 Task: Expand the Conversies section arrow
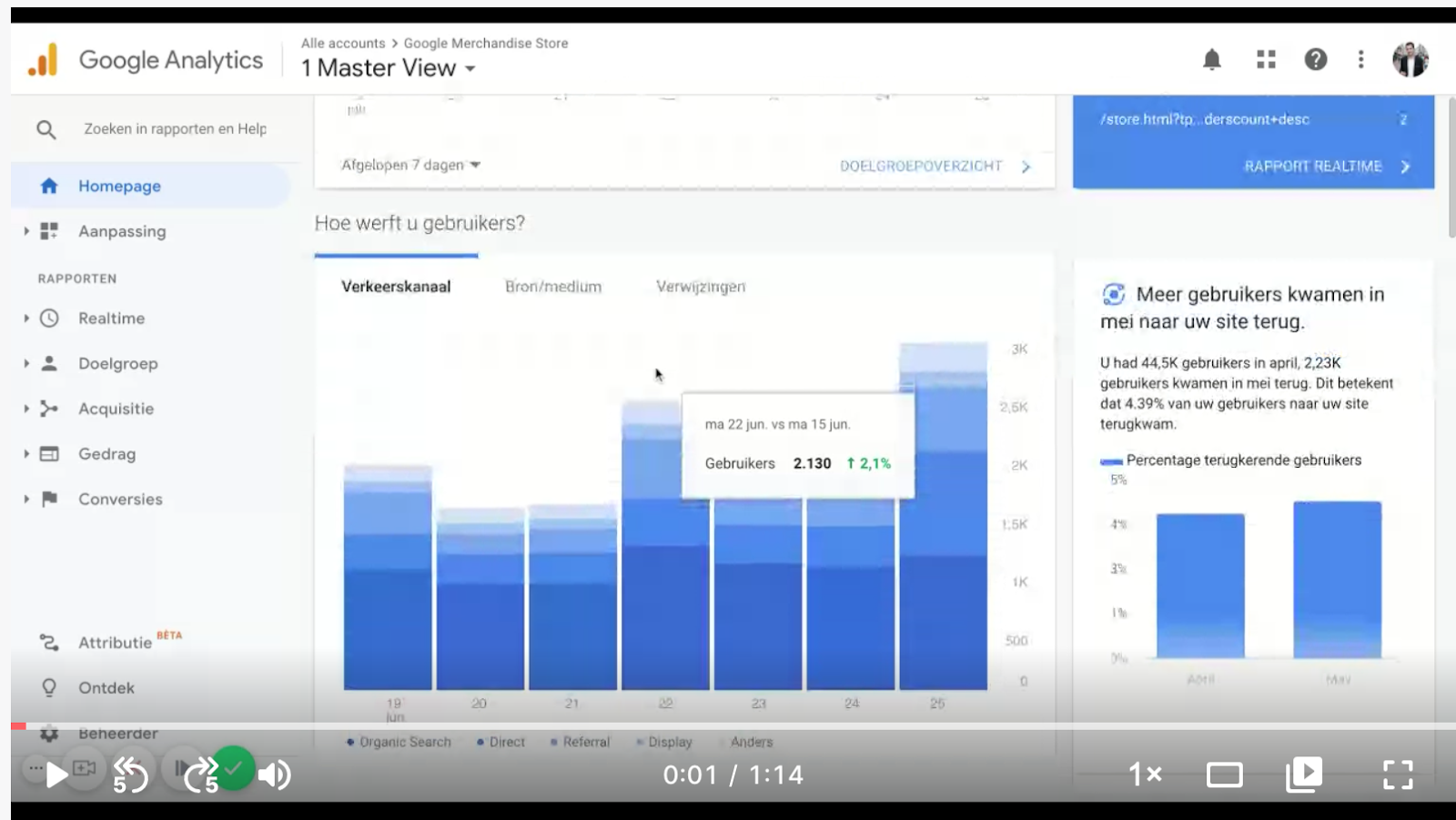coord(26,499)
